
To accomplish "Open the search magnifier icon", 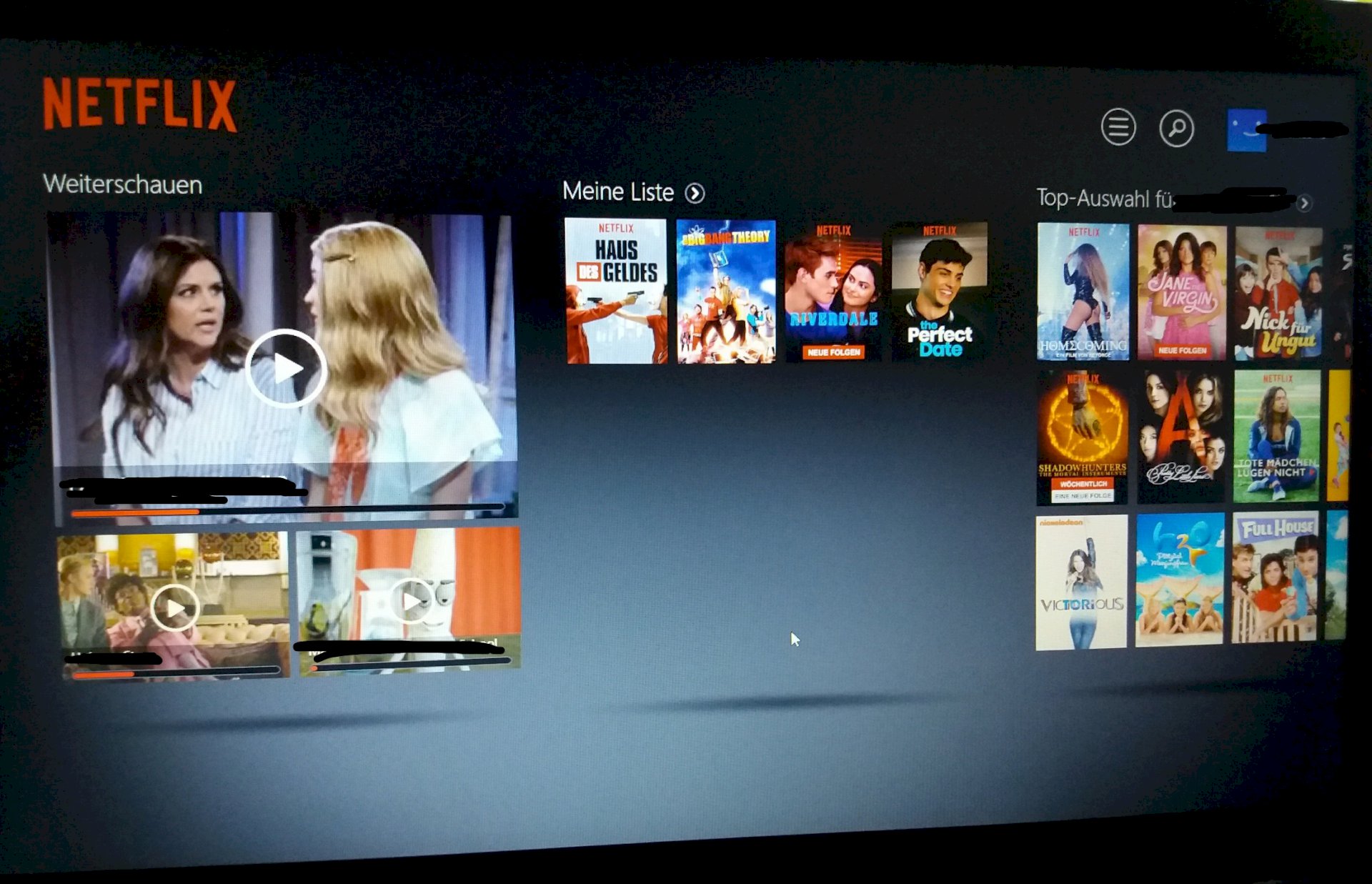I will point(1176,129).
